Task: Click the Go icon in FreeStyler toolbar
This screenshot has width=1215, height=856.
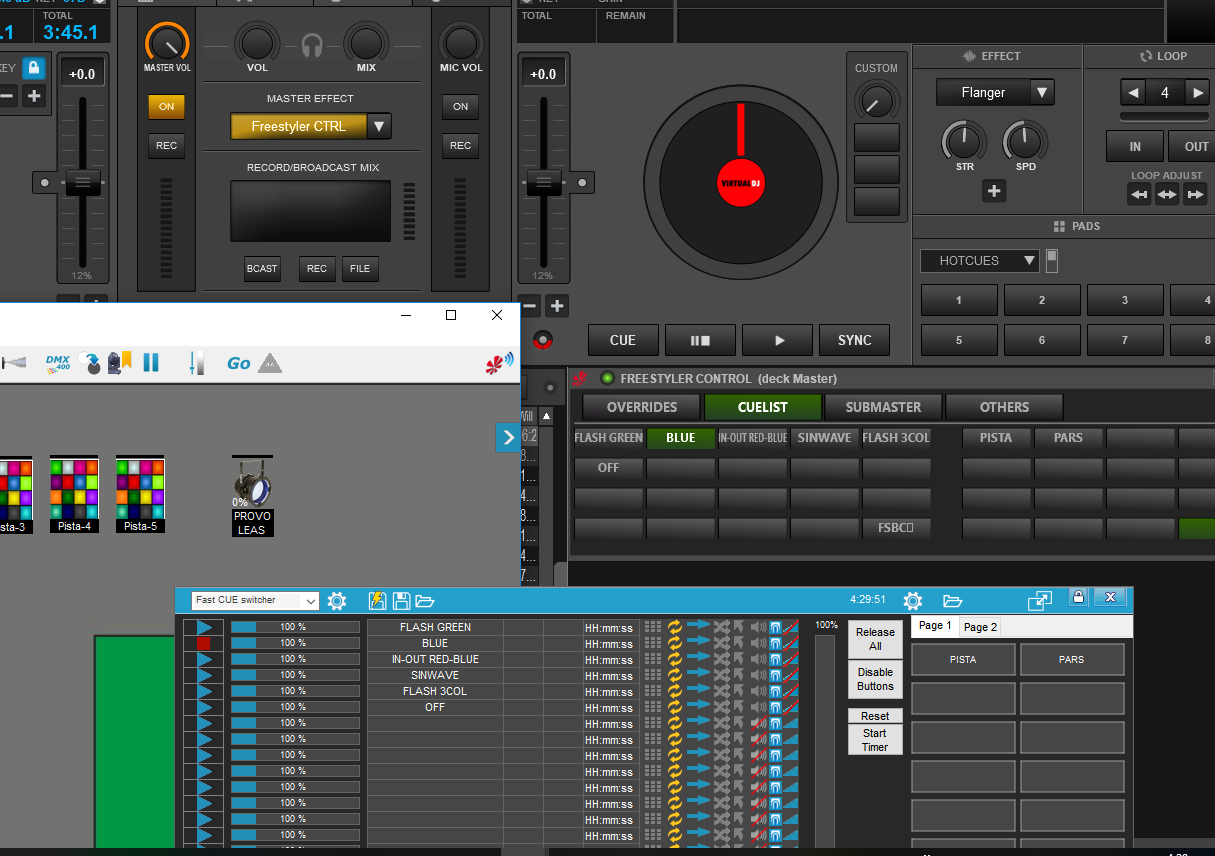Action: click(238, 363)
